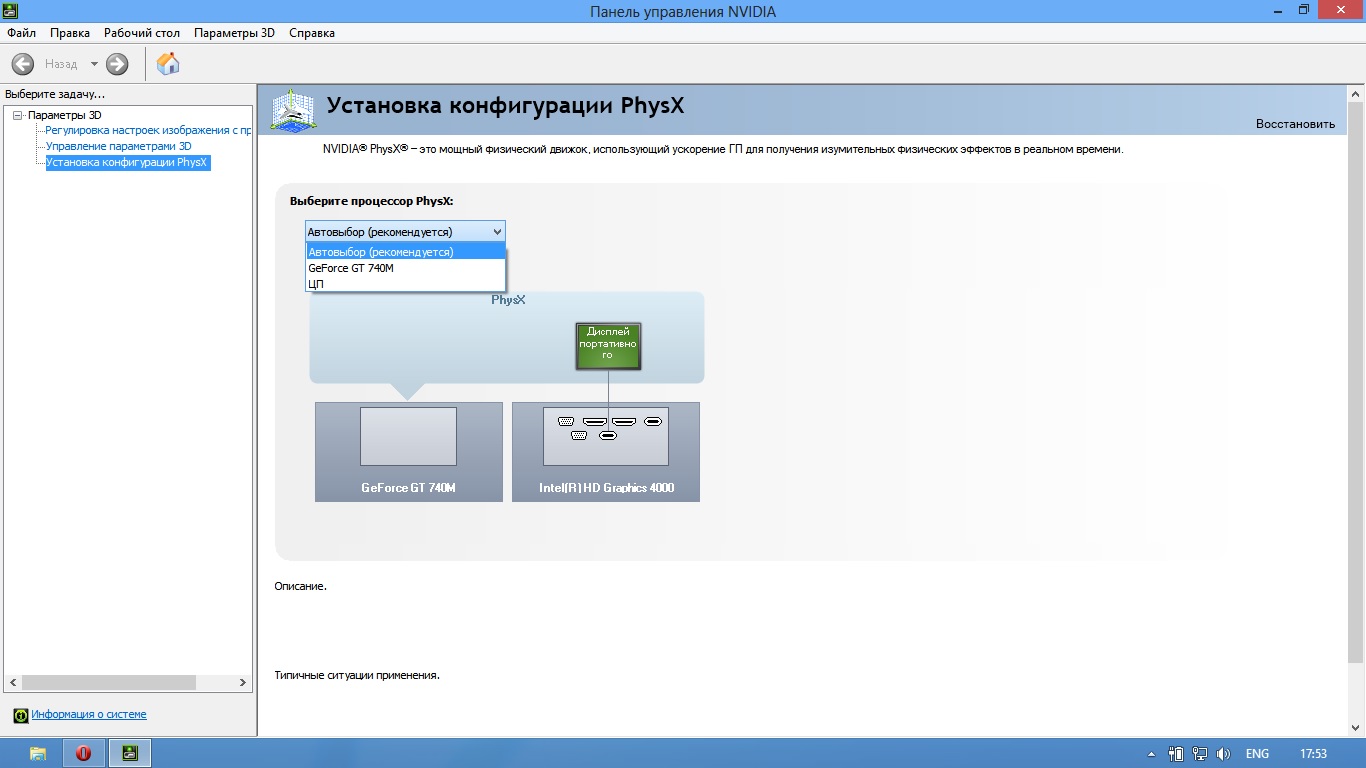Open the back history arrow beside Назад
The image size is (1366, 768).
click(94, 64)
